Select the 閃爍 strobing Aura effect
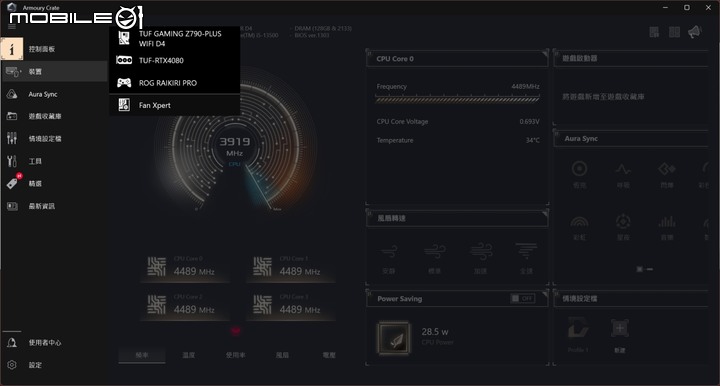The image size is (720, 386). coord(667,174)
